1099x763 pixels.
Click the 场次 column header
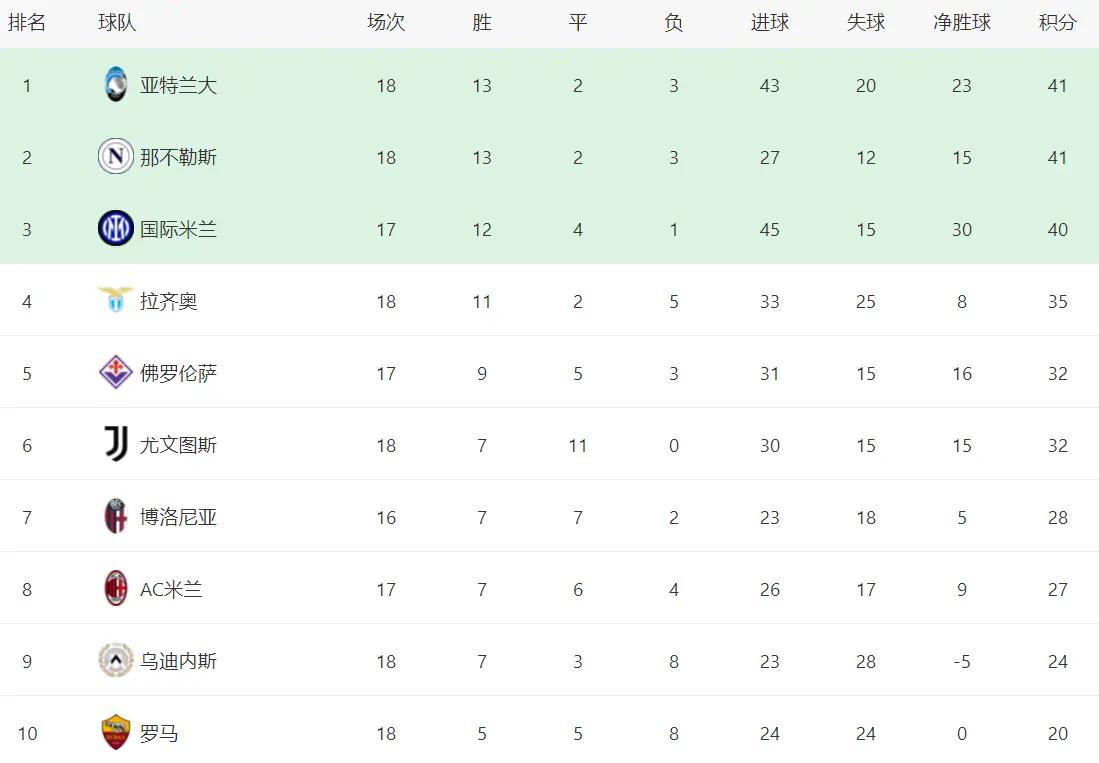coord(386,23)
